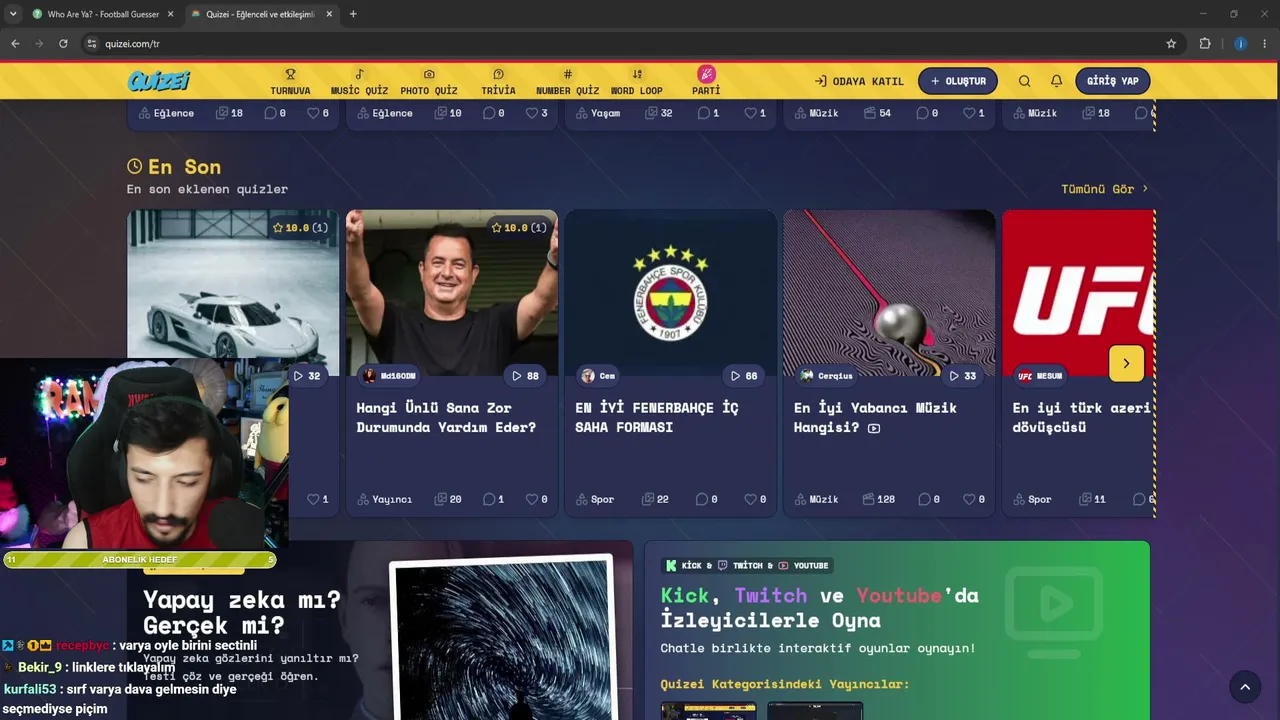Click author Cem avatar label

pos(598,376)
